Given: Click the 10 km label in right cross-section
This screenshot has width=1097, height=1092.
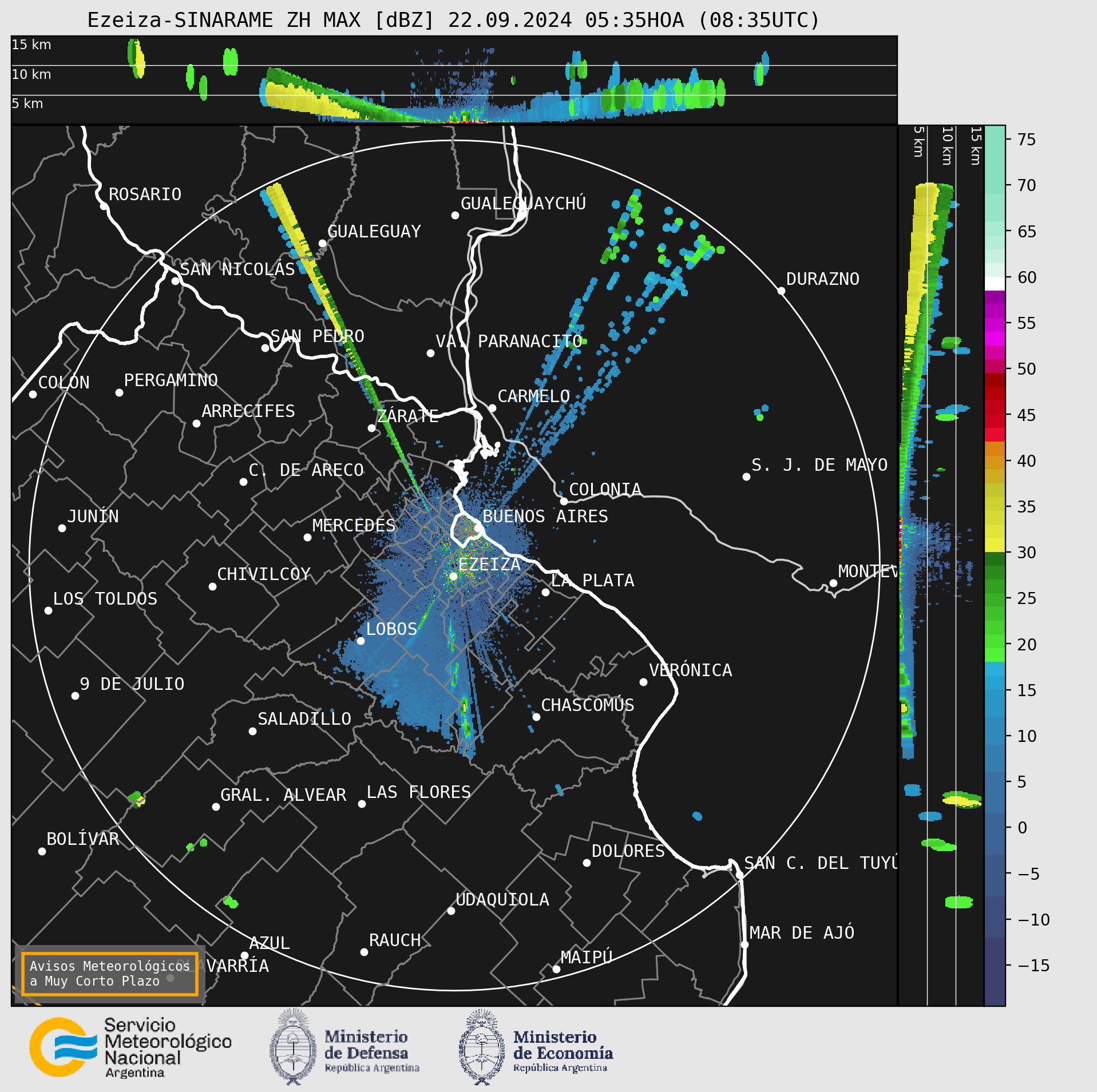Looking at the screenshot, I should pyautogui.click(x=948, y=146).
